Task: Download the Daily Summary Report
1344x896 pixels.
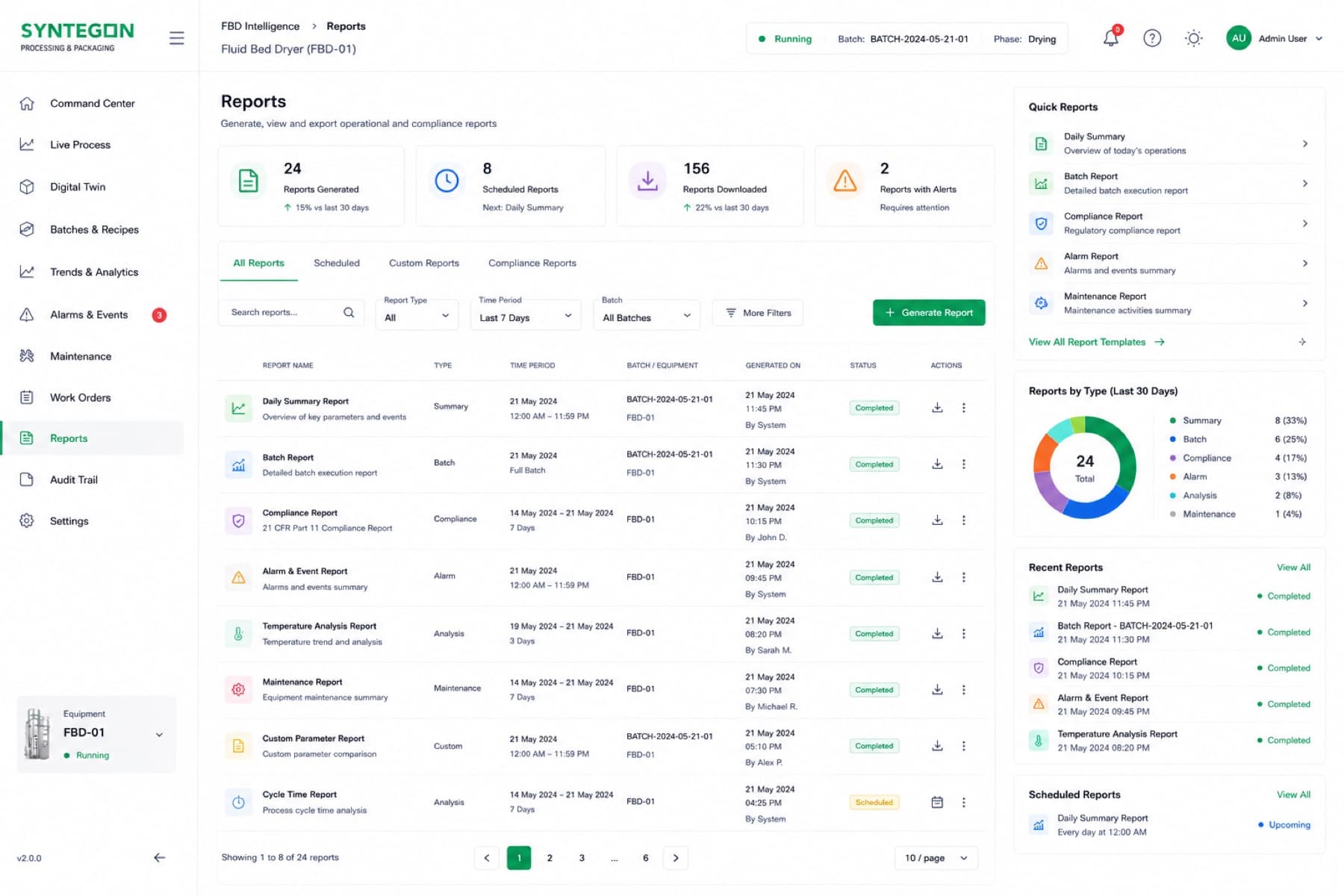Action: (937, 408)
